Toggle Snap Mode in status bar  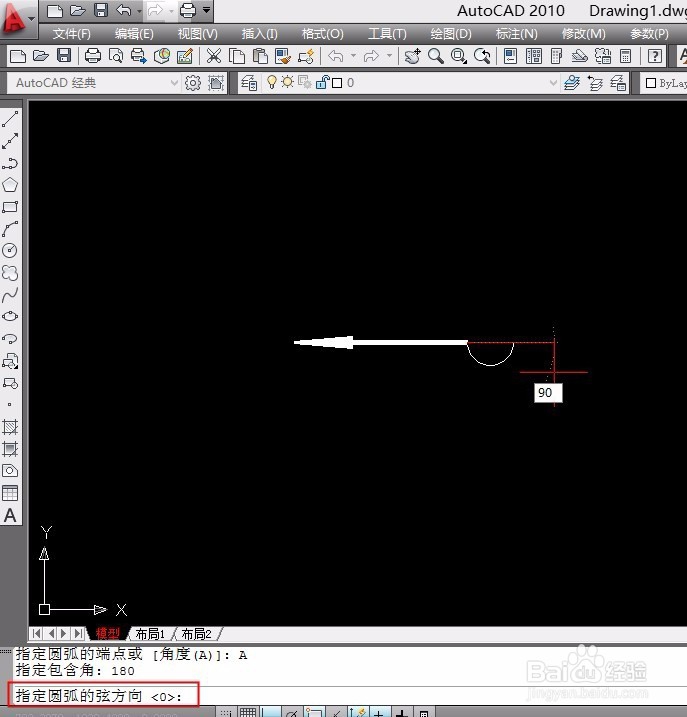225,712
